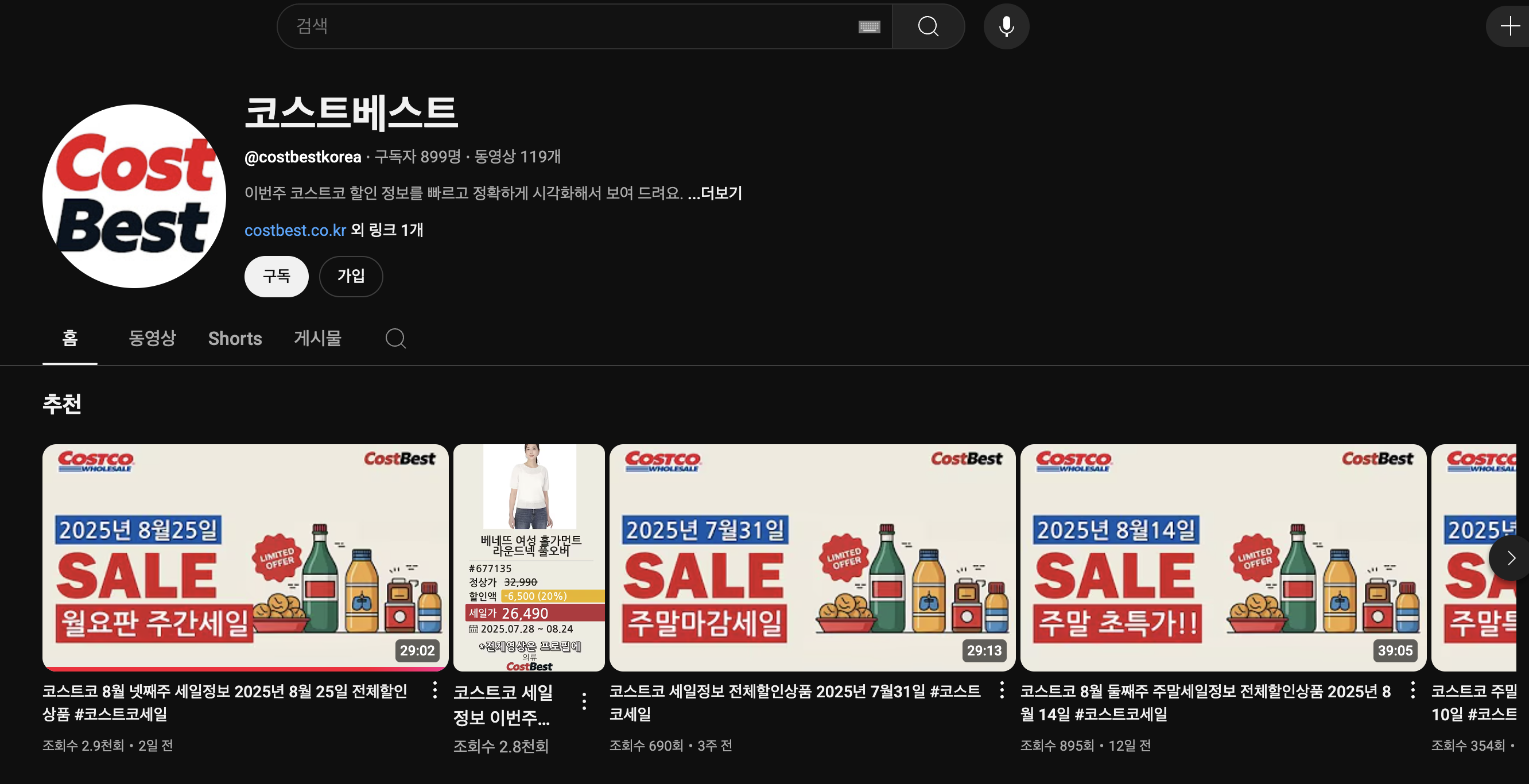Open more options for 8월 14일 video
This screenshot has width=1529, height=784.
1412,690
